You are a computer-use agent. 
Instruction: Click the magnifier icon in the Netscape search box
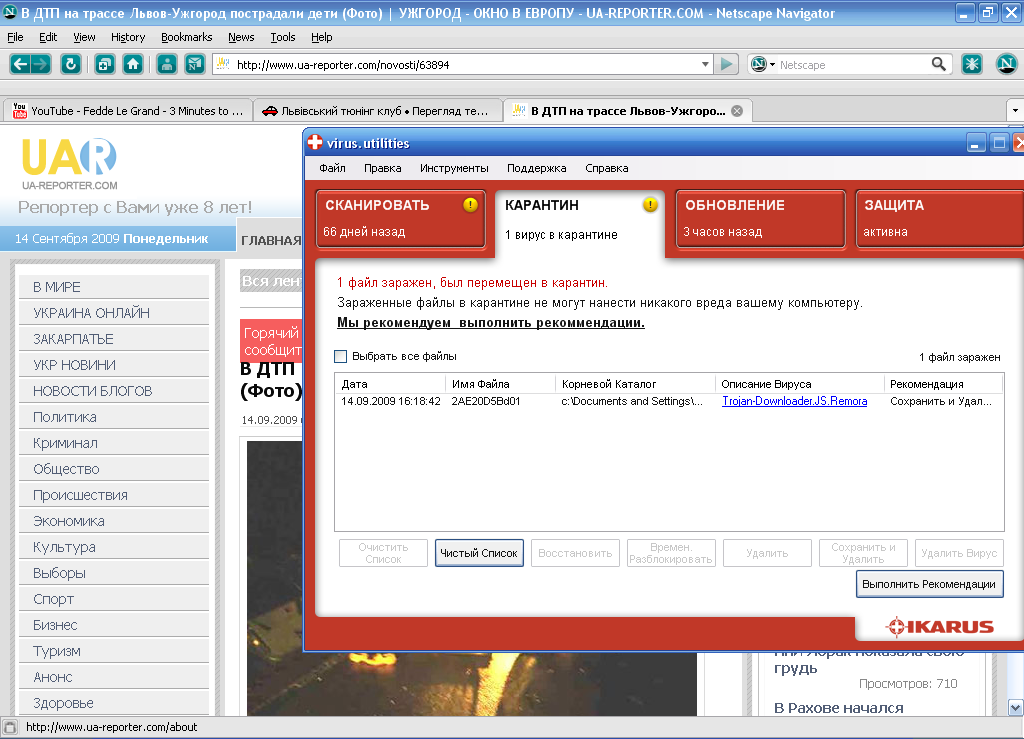tap(938, 64)
